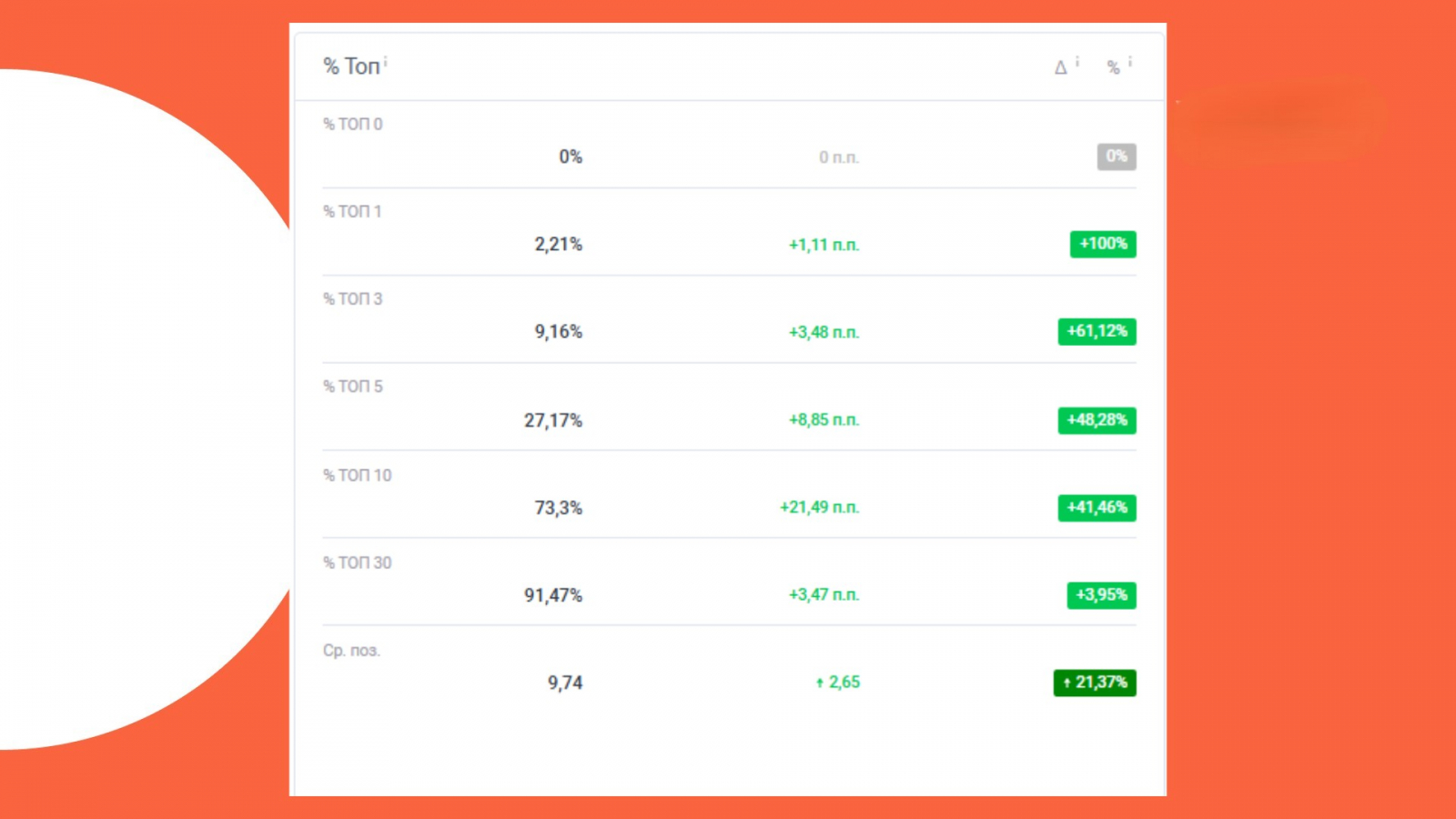This screenshot has height=819, width=1456.
Task: Click the % Топ panel title
Action: 351,66
